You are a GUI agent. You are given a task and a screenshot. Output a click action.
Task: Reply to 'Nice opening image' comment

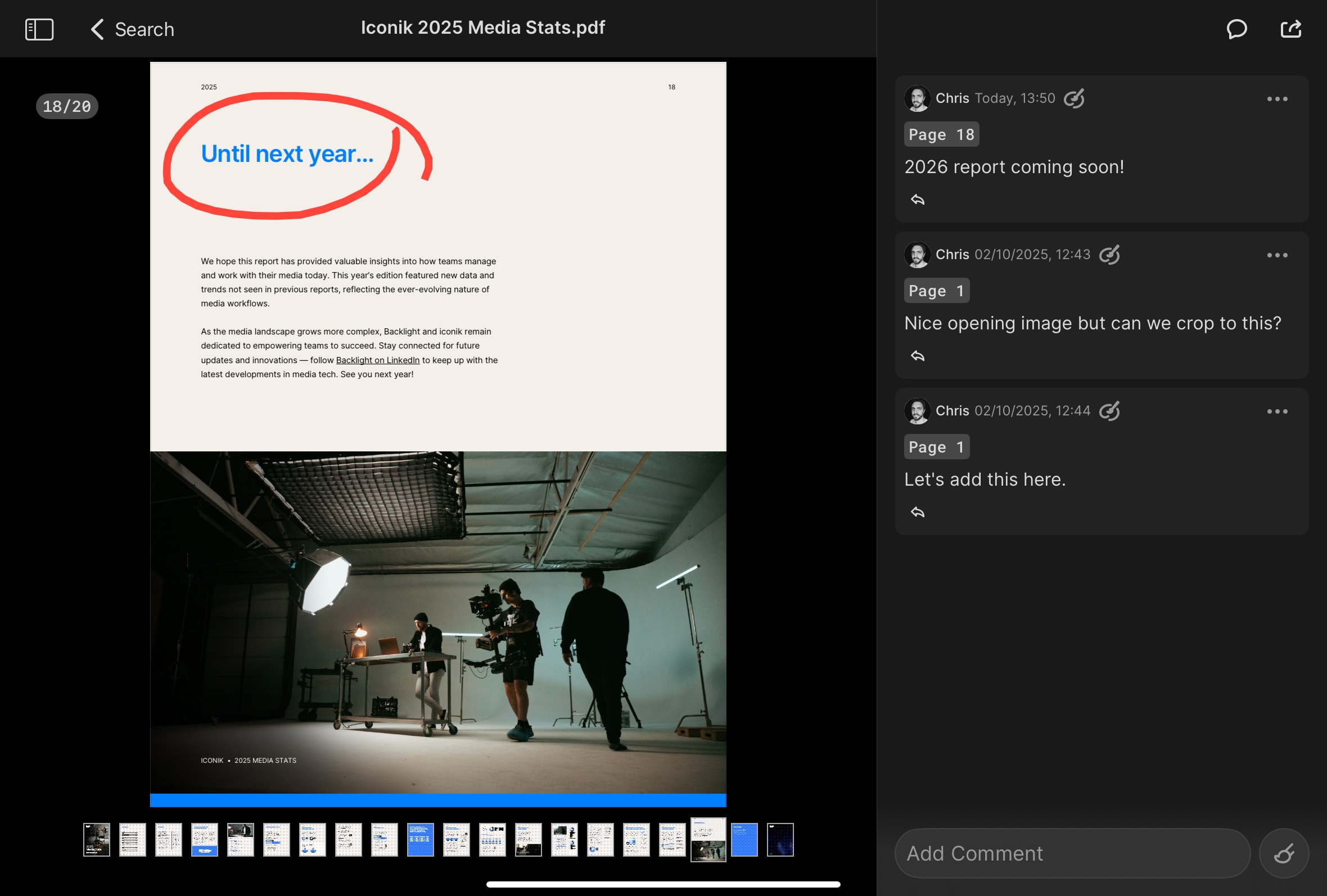918,356
